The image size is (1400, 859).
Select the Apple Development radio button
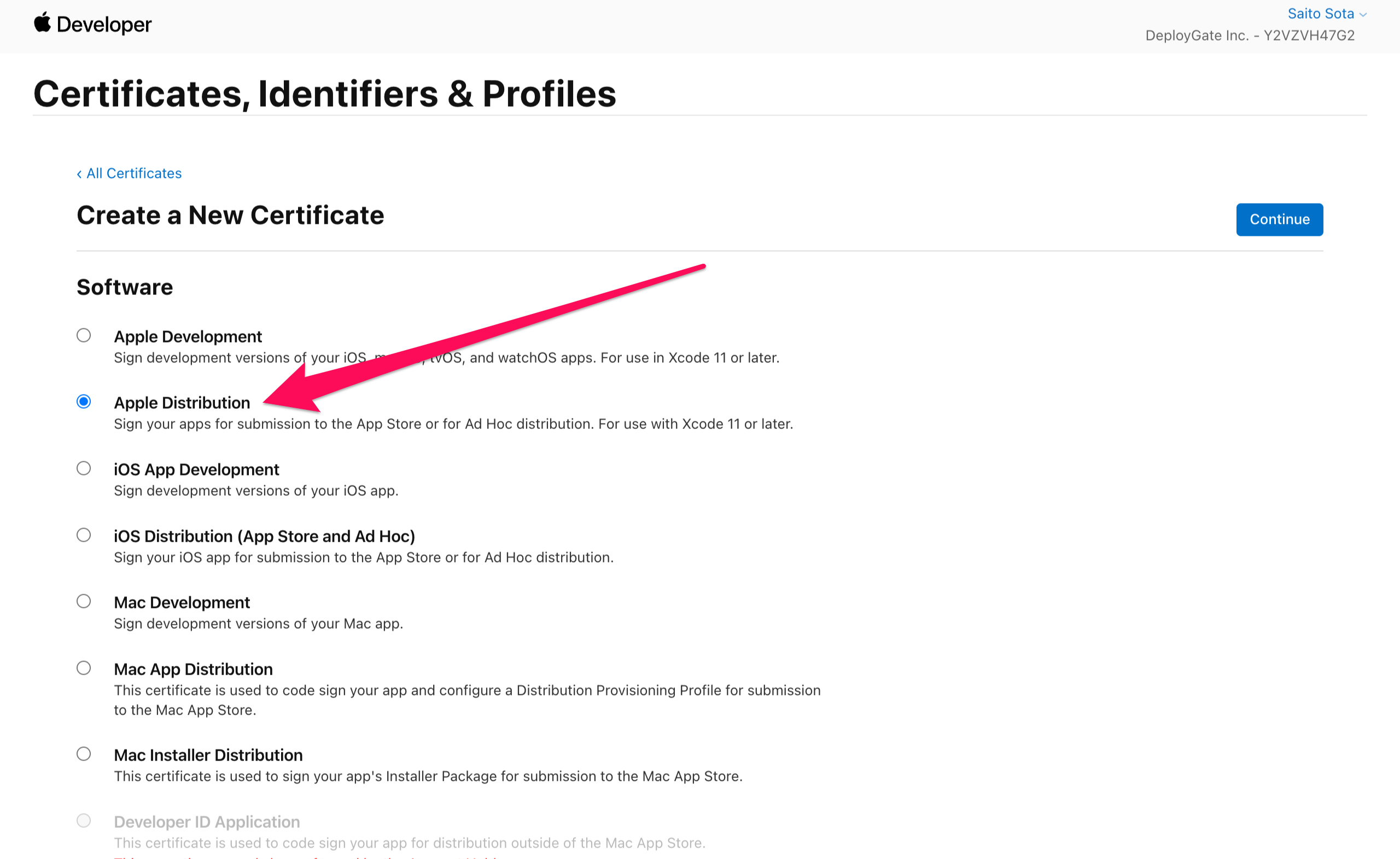tap(84, 335)
